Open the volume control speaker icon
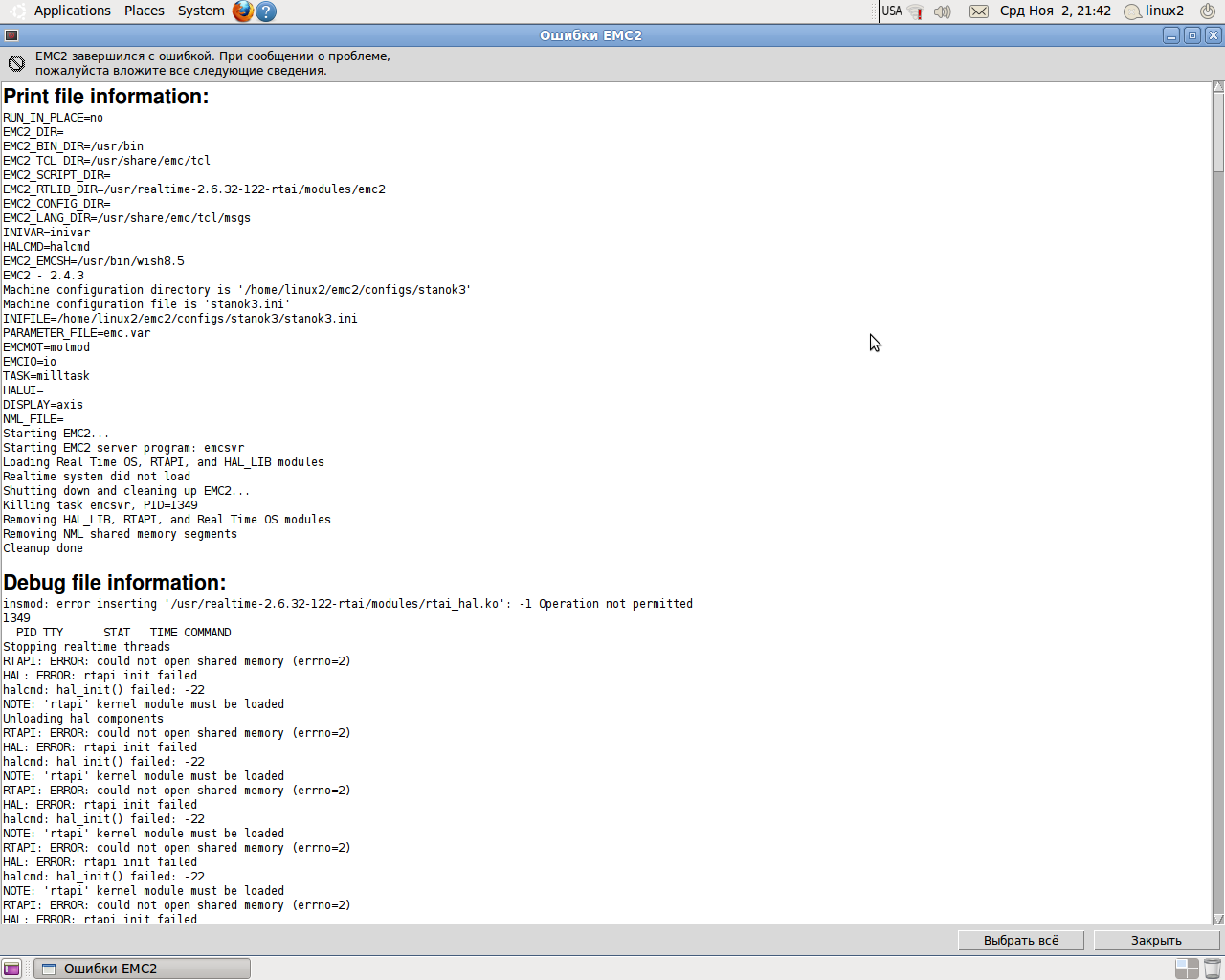 click(943, 11)
